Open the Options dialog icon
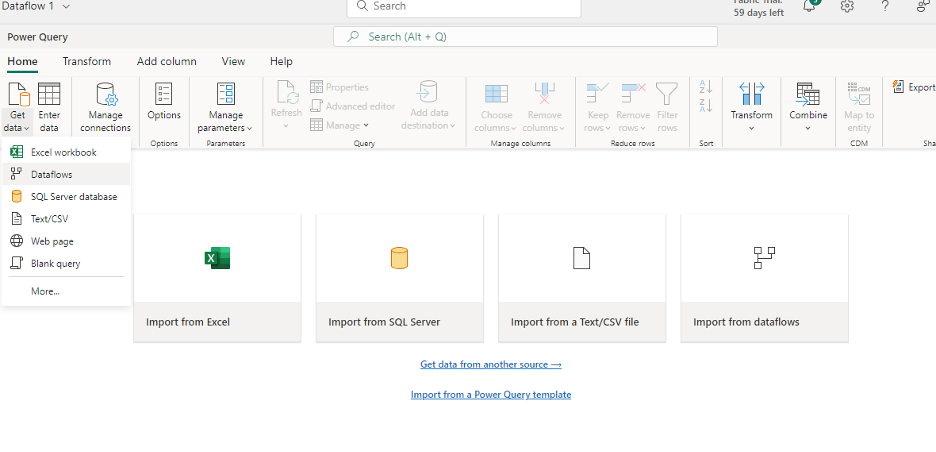Screen dimensions: 936x452 click(x=164, y=94)
